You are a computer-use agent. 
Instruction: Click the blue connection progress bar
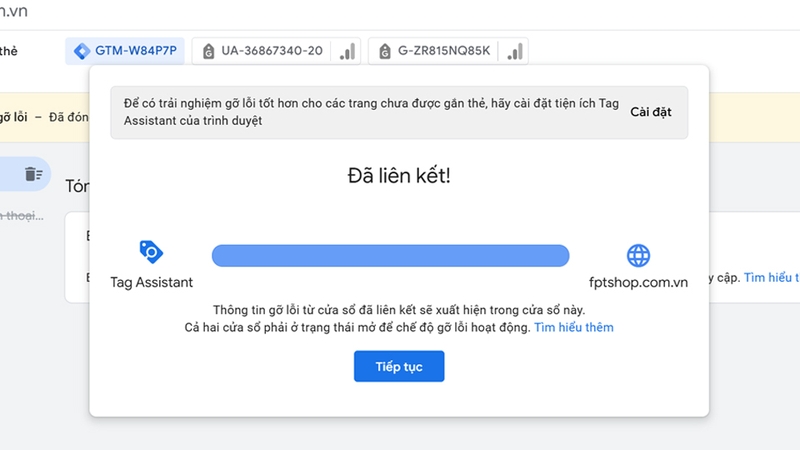click(390, 256)
